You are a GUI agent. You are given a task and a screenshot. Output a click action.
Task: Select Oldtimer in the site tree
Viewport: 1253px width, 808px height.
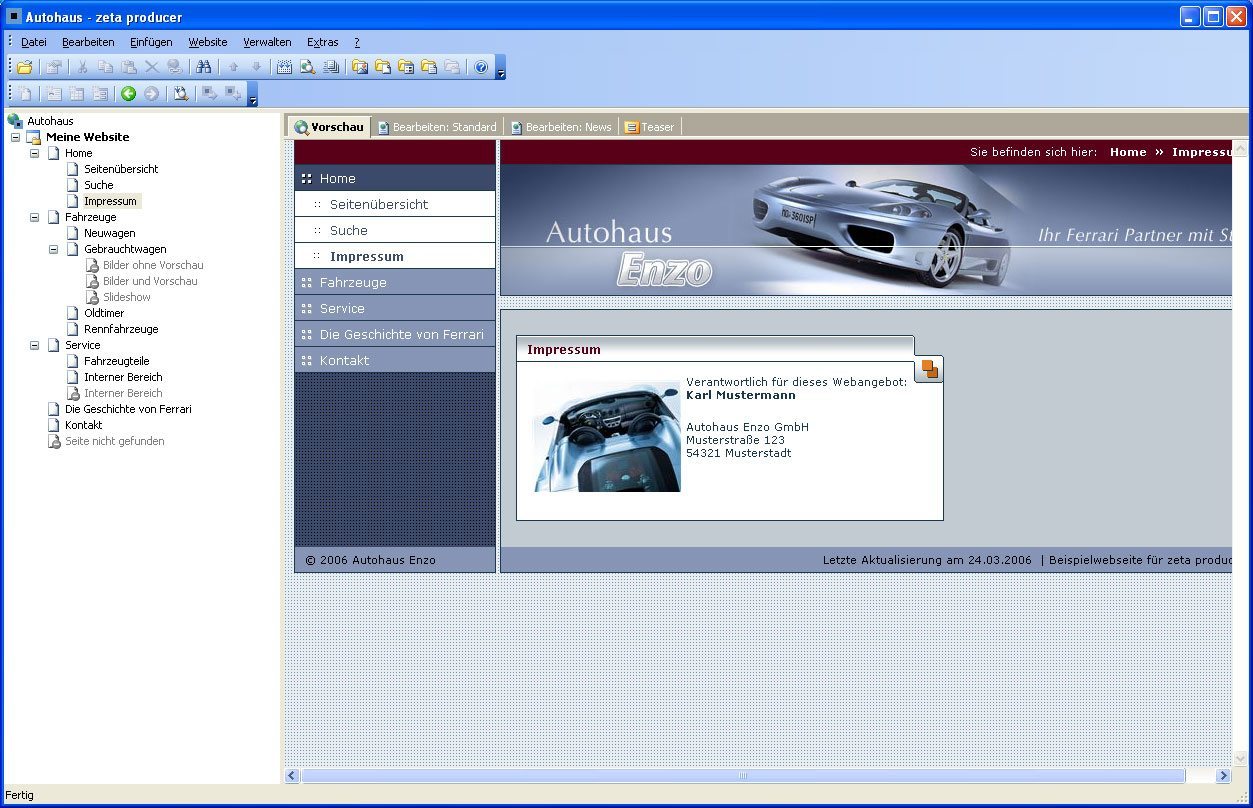104,313
